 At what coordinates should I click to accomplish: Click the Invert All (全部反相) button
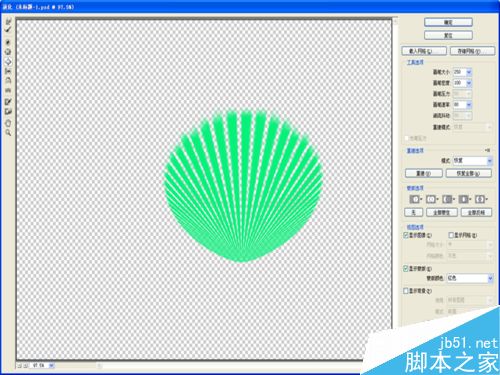click(x=476, y=212)
